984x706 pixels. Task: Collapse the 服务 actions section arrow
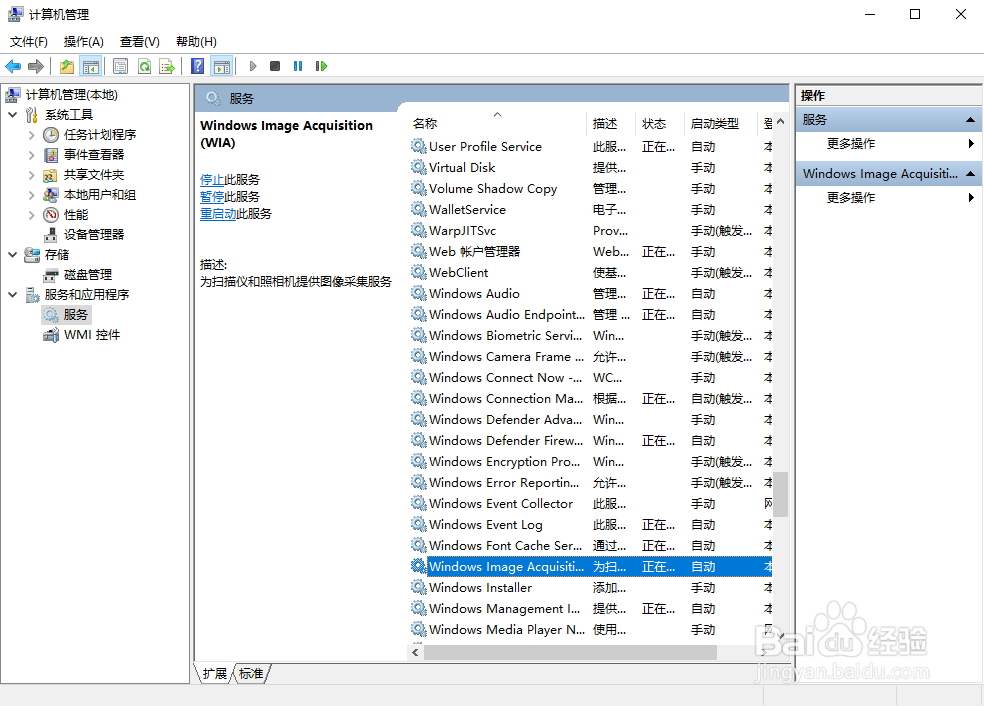(970, 120)
